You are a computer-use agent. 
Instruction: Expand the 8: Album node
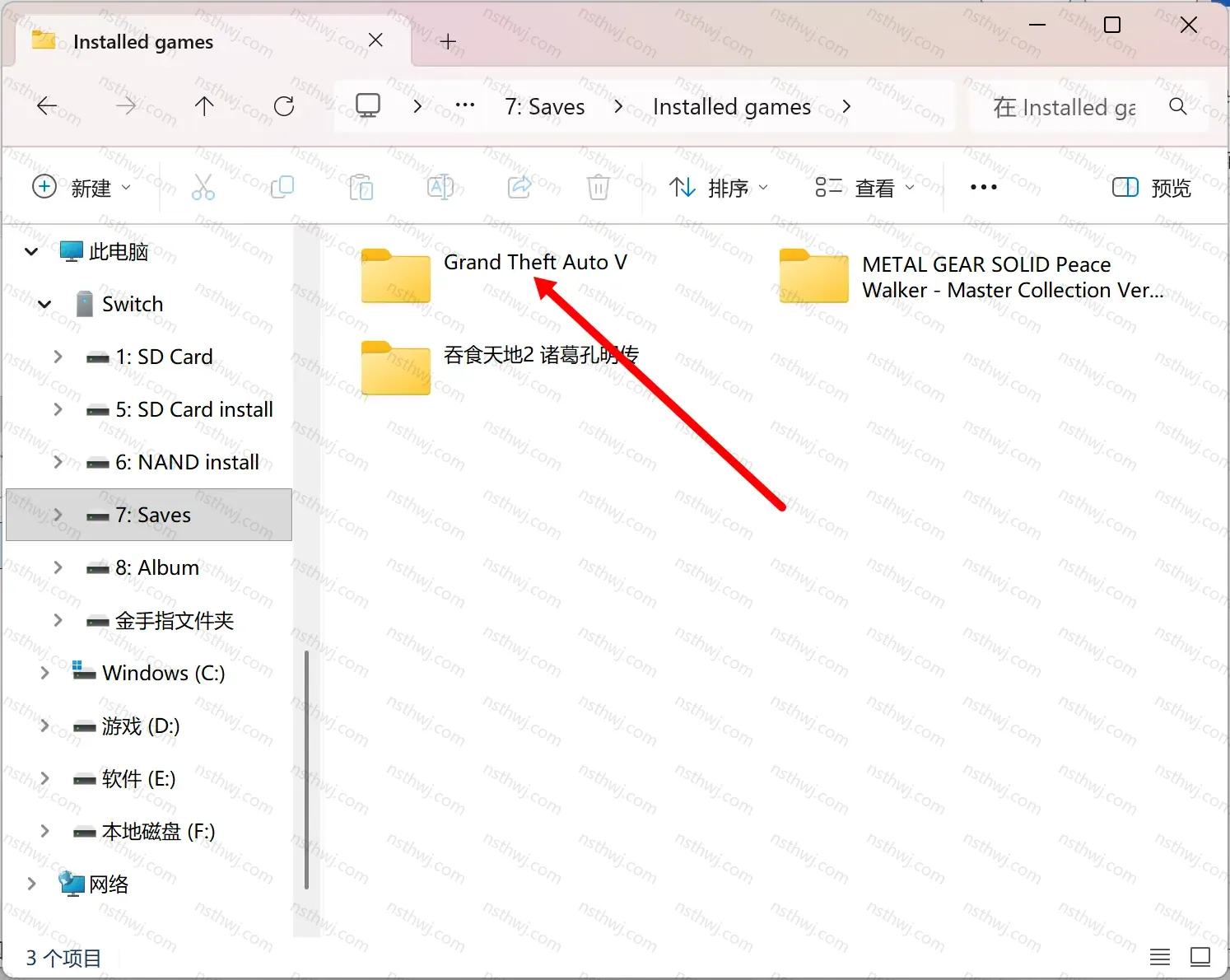[58, 567]
